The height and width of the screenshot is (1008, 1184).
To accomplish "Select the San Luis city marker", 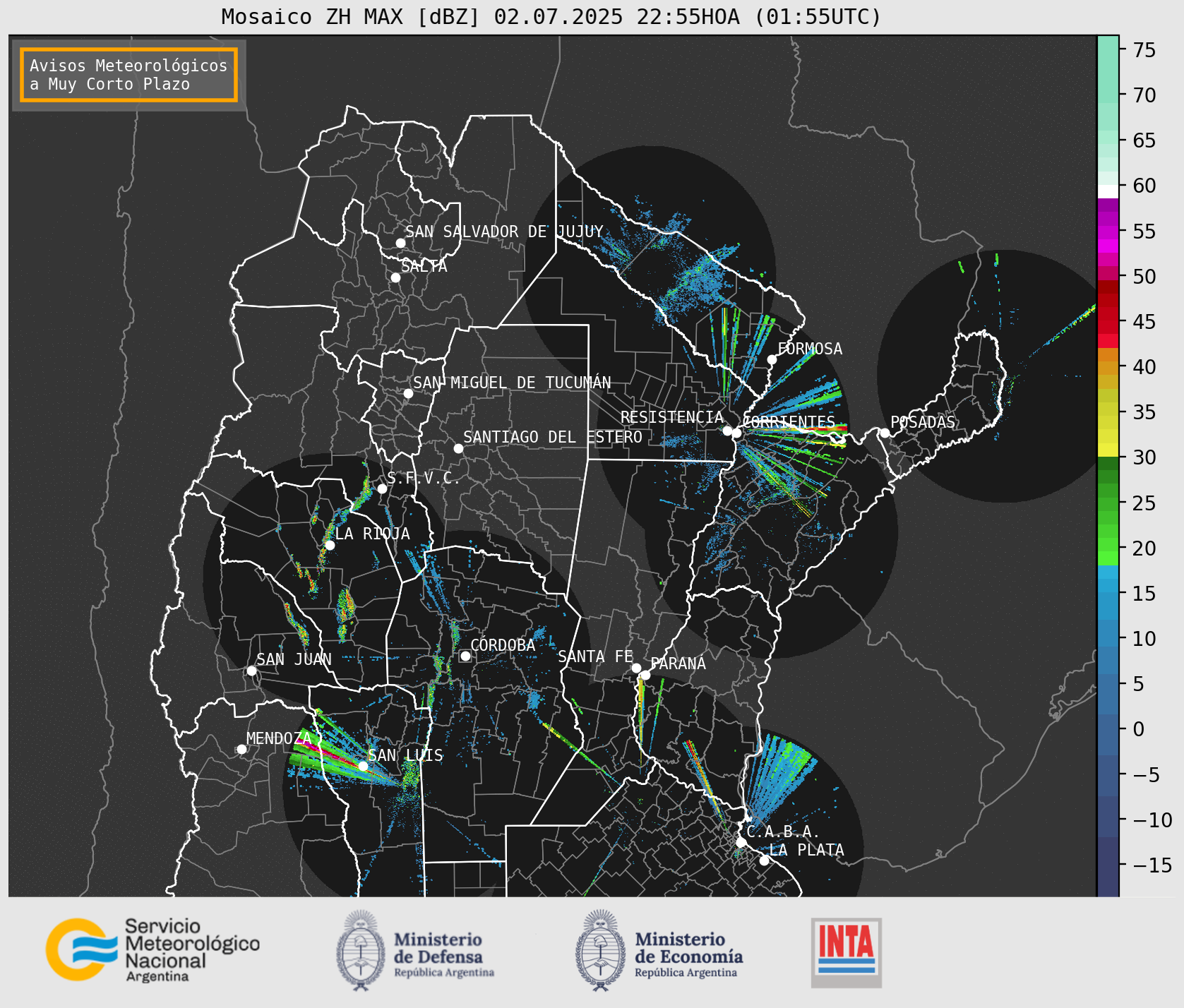I will pyautogui.click(x=363, y=766).
